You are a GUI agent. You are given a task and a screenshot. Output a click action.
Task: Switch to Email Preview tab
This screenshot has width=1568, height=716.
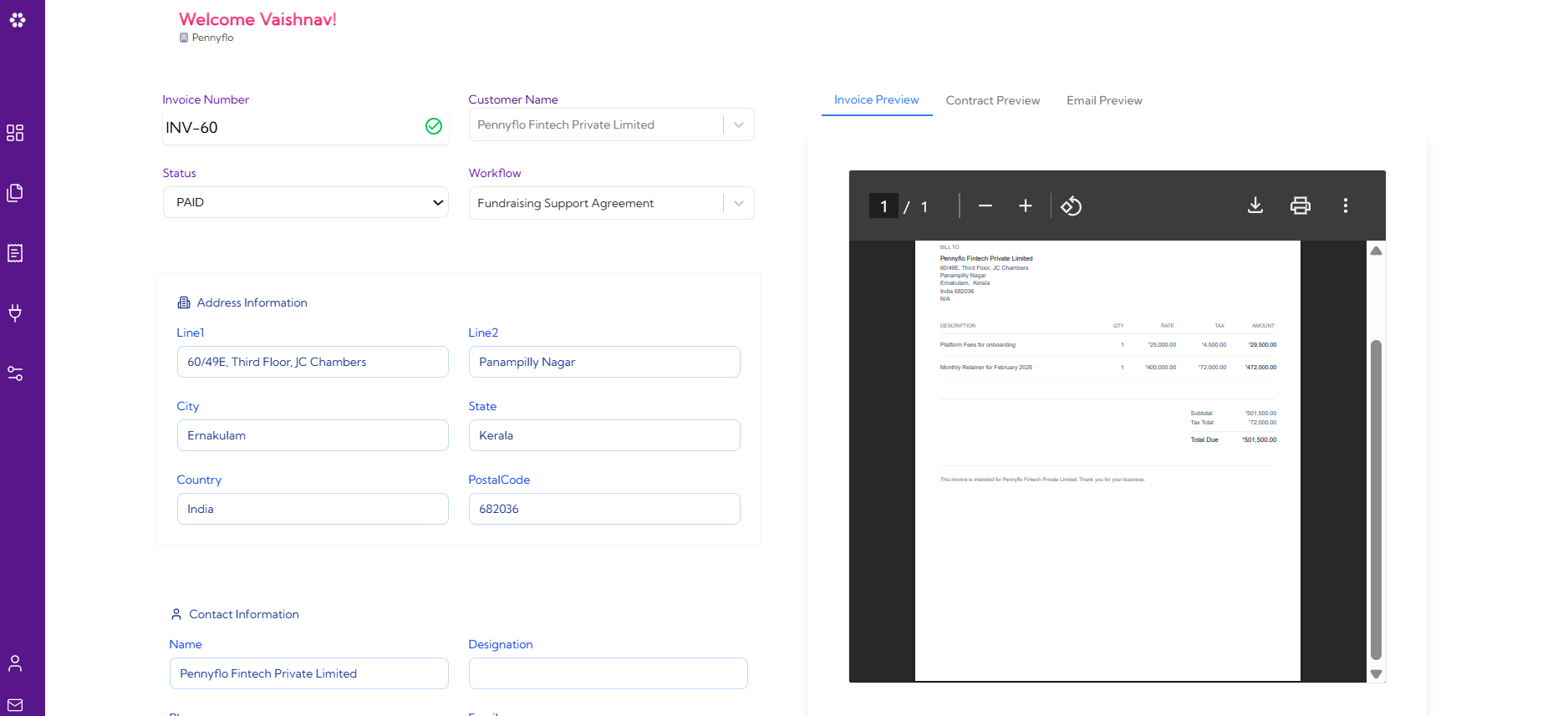click(x=1104, y=100)
